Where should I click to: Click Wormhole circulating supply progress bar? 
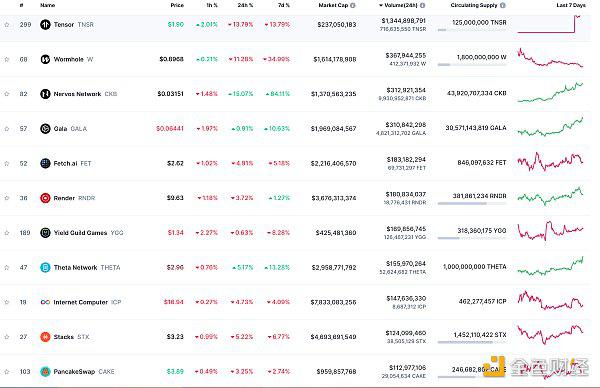coord(472,65)
